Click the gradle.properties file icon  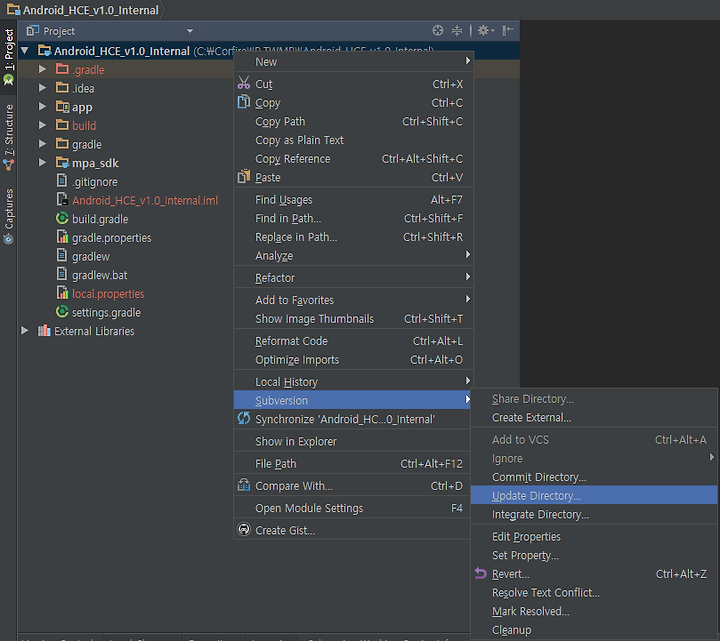62,237
